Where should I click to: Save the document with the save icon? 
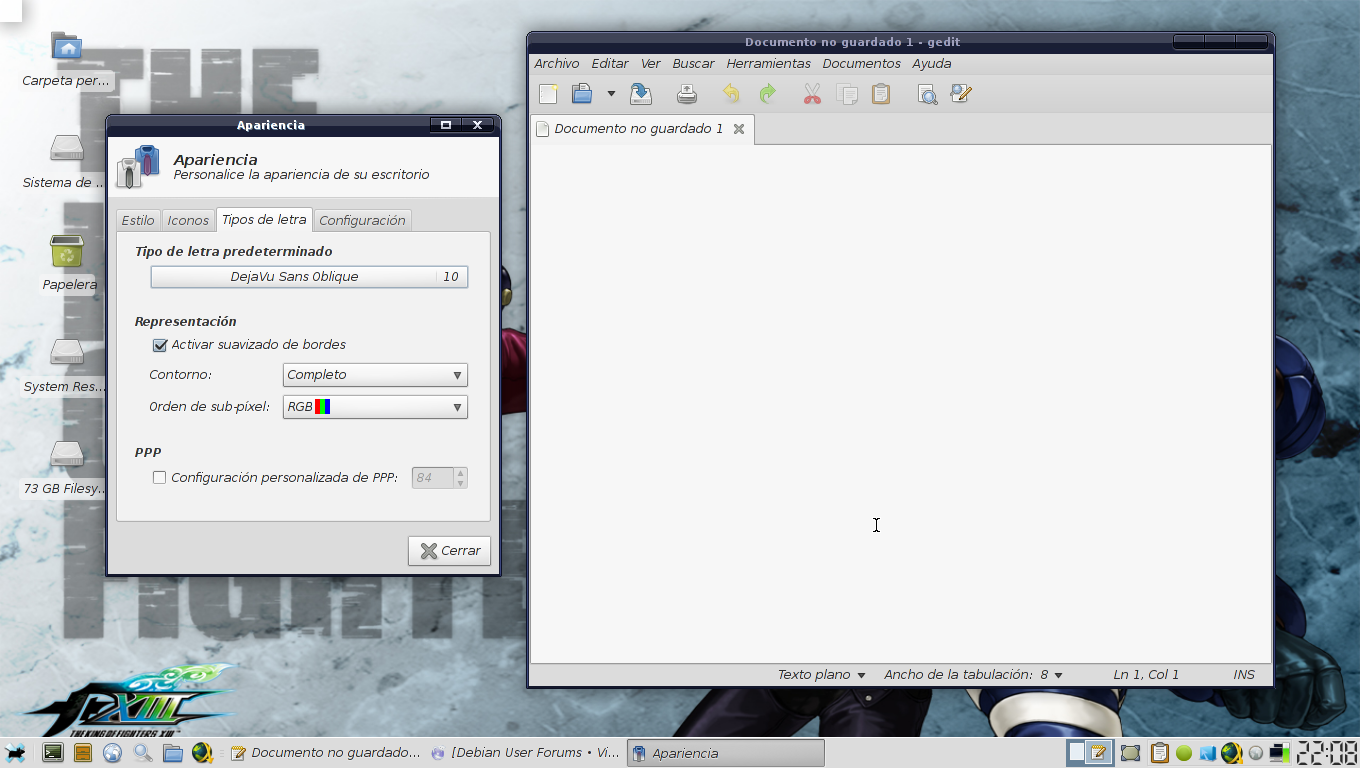click(641, 94)
